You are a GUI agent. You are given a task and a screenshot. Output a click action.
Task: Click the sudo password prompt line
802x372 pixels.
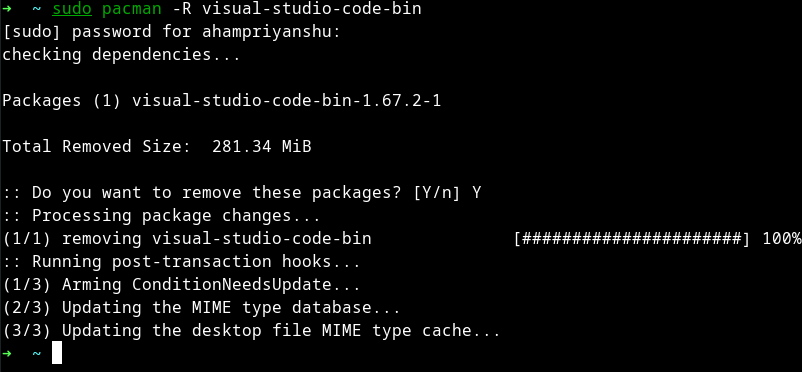171,32
